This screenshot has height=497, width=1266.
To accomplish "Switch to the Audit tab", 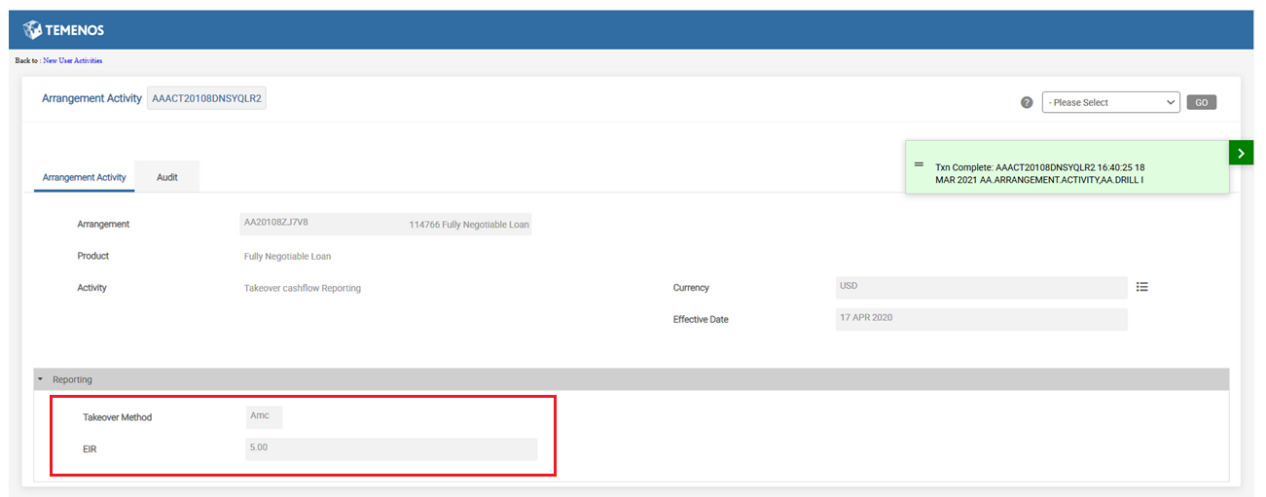I will click(167, 177).
